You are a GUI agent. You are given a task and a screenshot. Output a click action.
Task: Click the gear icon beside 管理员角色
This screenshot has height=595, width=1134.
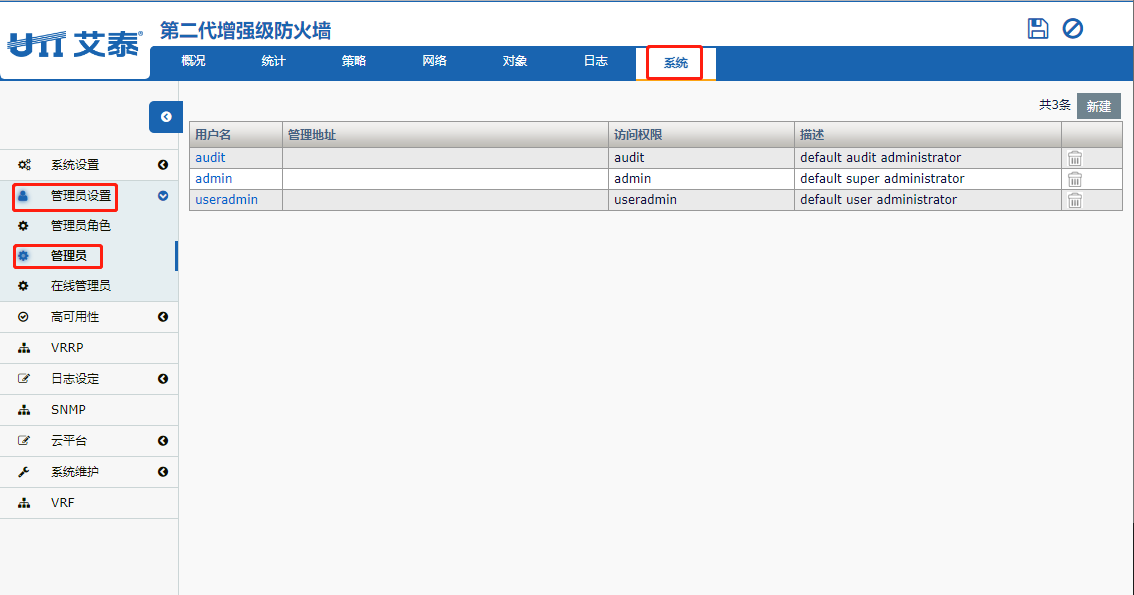(23, 226)
